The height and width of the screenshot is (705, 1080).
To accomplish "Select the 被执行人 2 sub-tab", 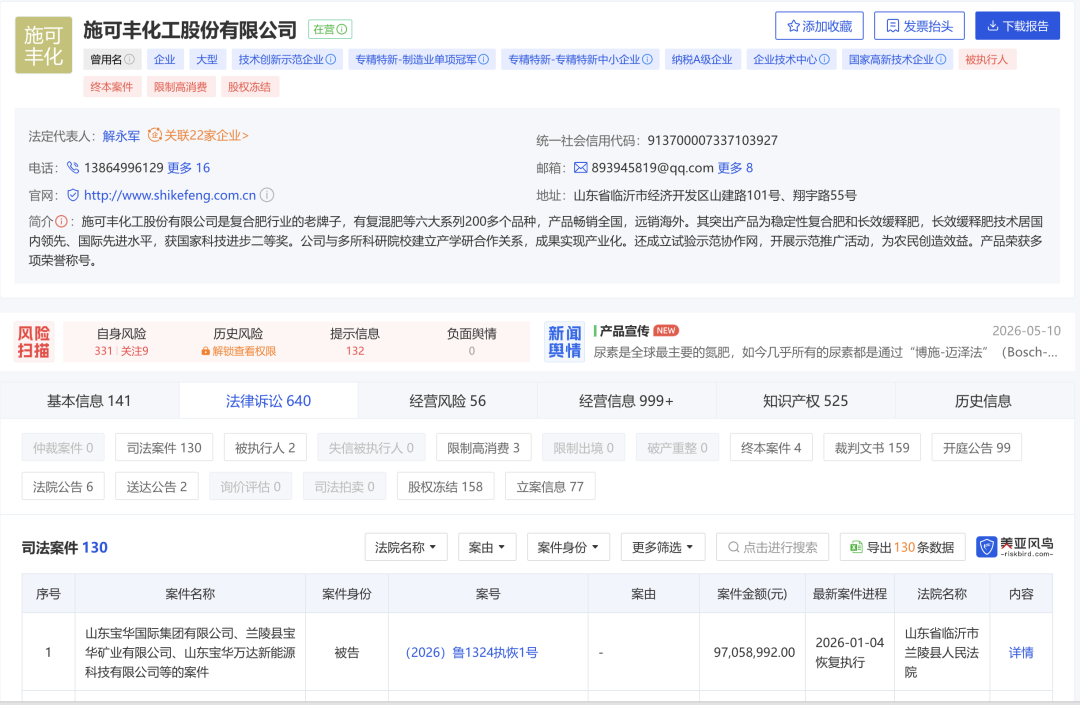I will 265,448.
